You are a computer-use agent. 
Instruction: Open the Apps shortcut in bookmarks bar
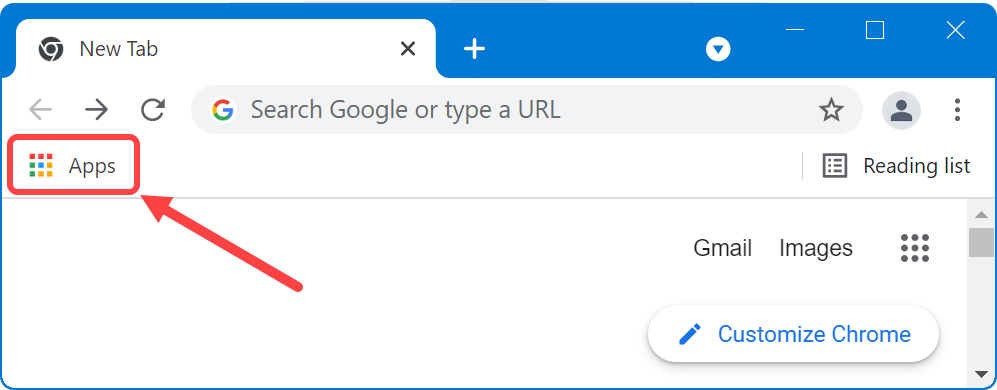point(72,165)
